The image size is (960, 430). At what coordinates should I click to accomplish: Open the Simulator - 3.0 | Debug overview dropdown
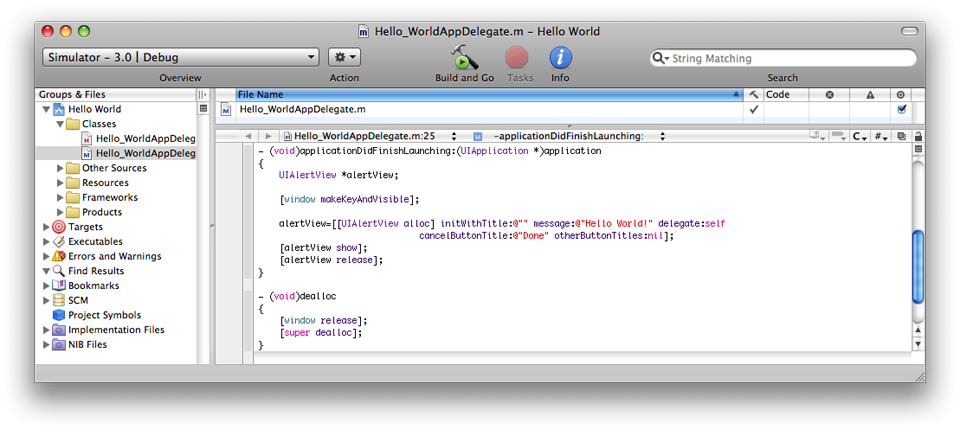181,58
